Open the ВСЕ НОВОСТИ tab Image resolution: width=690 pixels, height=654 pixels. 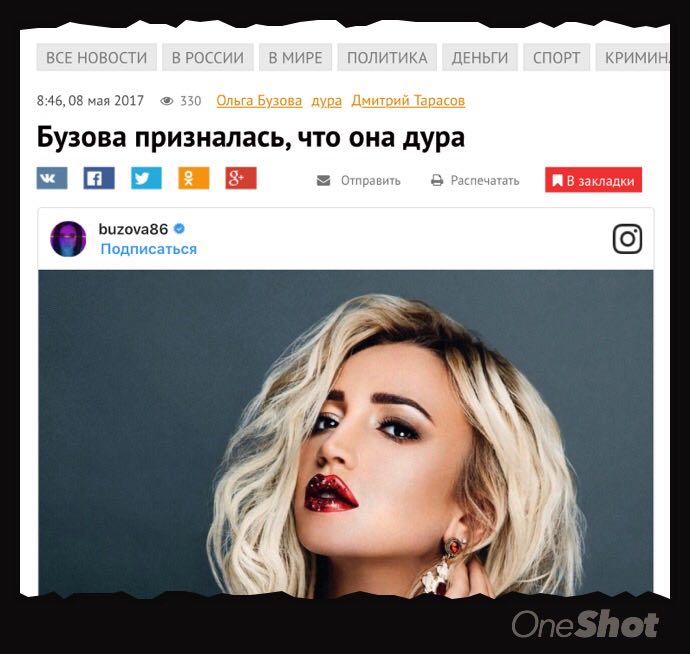pos(96,57)
